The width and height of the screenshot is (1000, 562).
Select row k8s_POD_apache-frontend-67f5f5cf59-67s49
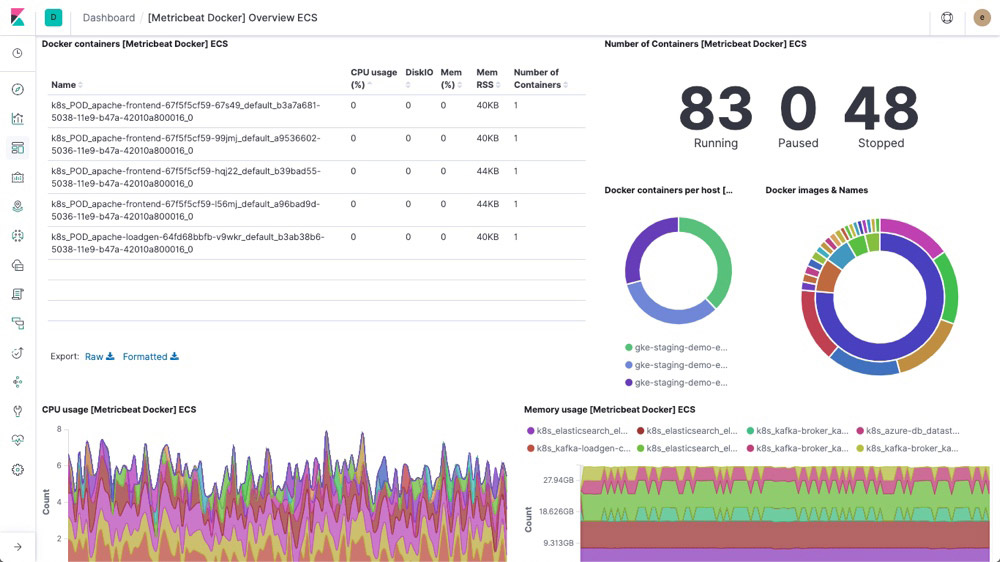[x=316, y=111]
